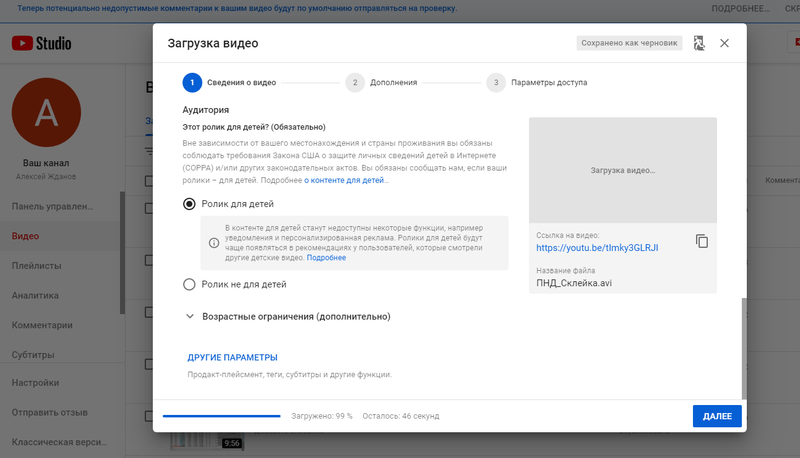Go to step 2 'Дополнения'

[381, 83]
